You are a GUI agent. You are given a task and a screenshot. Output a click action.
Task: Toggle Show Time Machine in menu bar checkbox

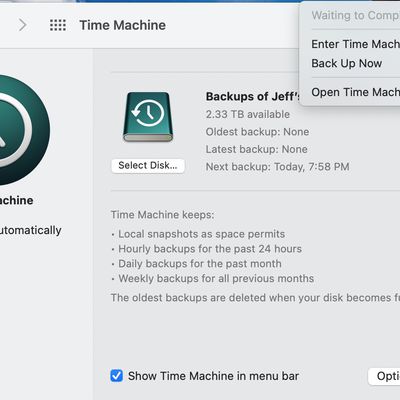pos(116,376)
